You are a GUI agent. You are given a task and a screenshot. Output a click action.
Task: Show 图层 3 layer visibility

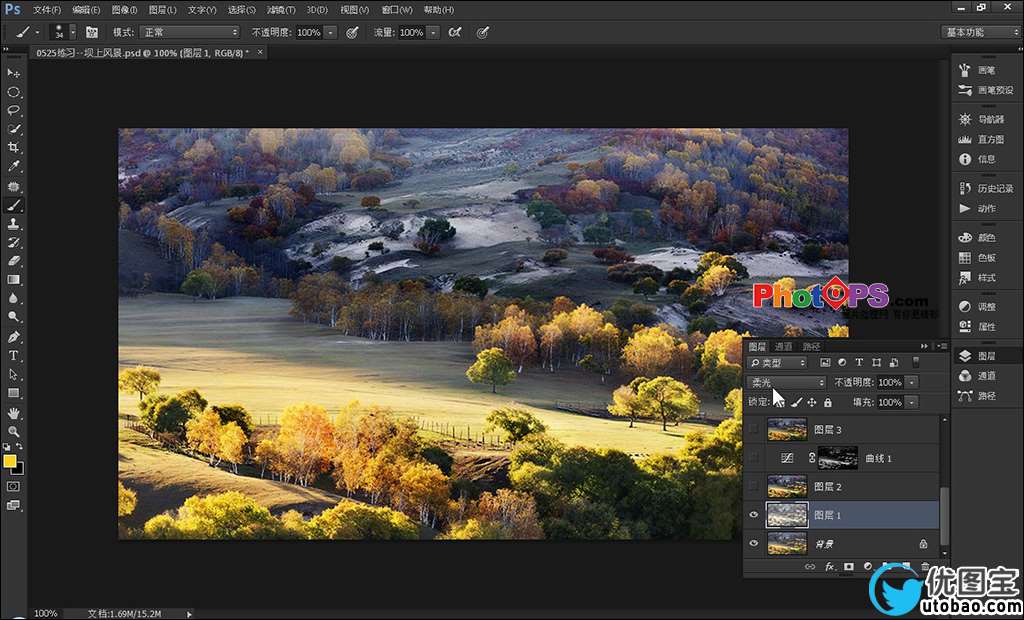click(754, 429)
